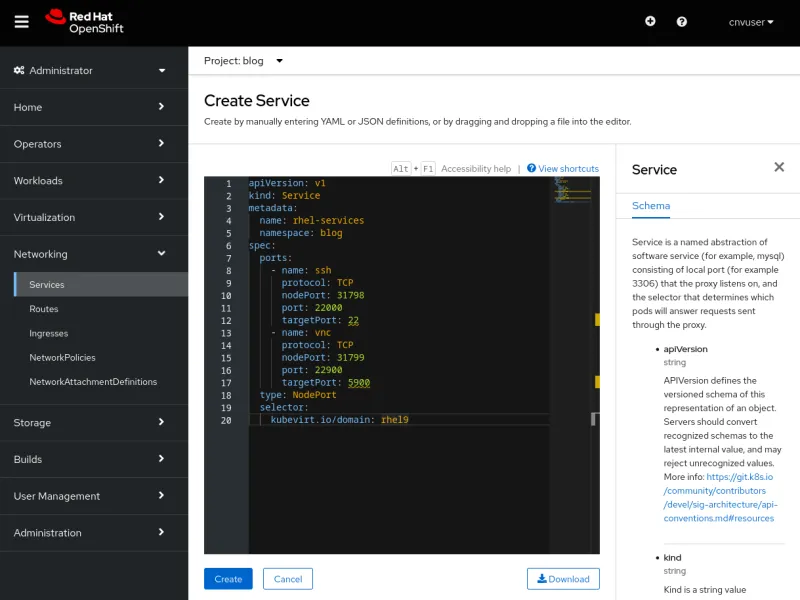Open the navigation hamburger menu
The width and height of the screenshot is (800, 600).
coord(22,21)
